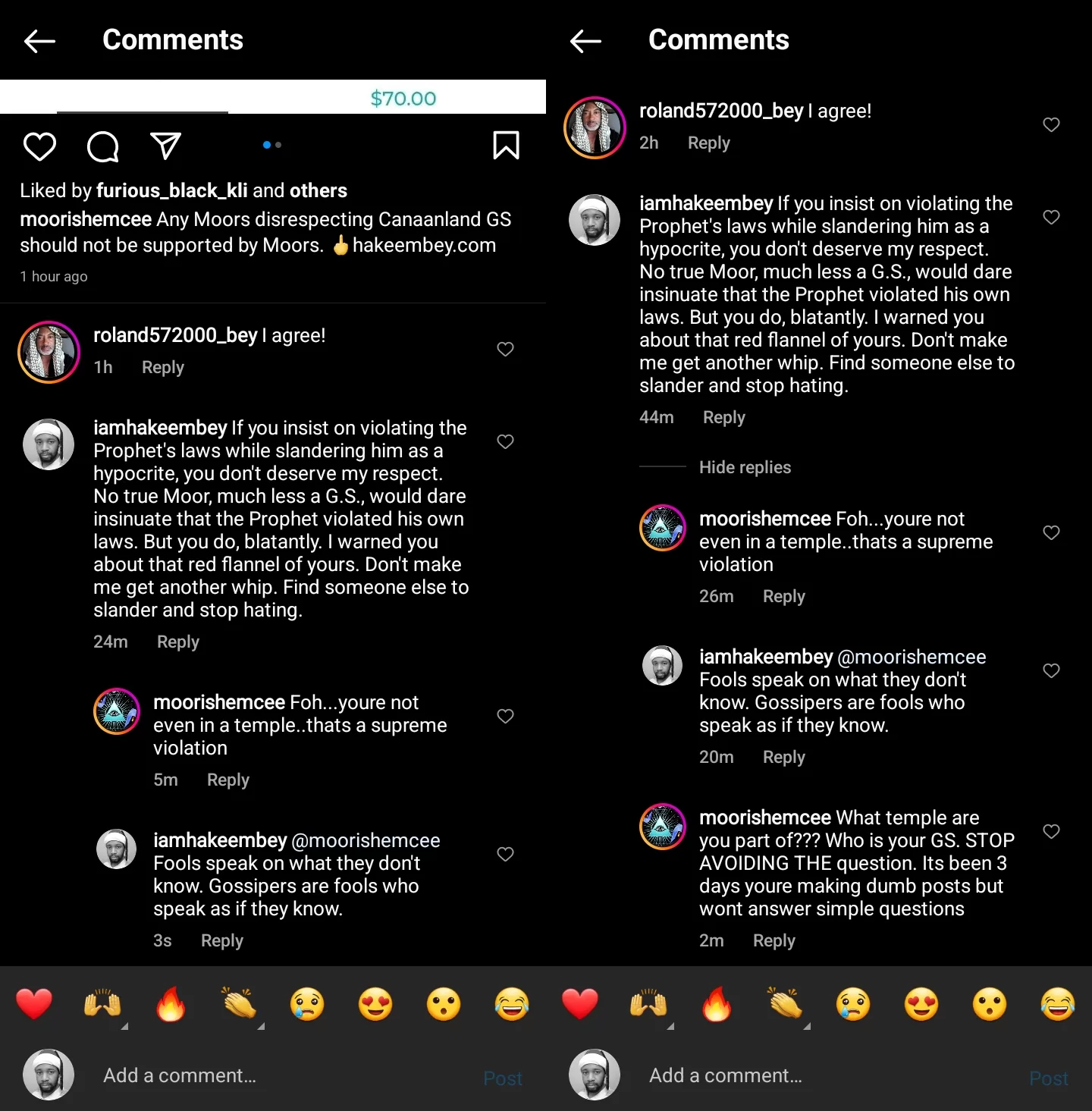Screen dimensions: 1092x1111
Task: Insert crying-laughing emoji in right comment bar
Action: coord(1058,1005)
